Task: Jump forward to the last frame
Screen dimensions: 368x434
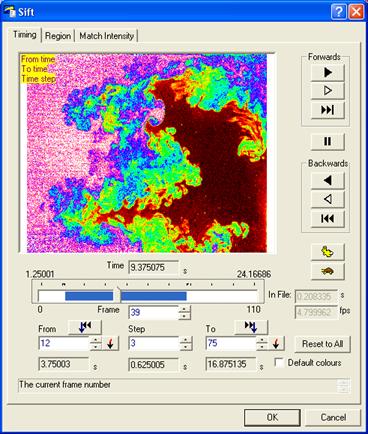Action: coord(328,110)
